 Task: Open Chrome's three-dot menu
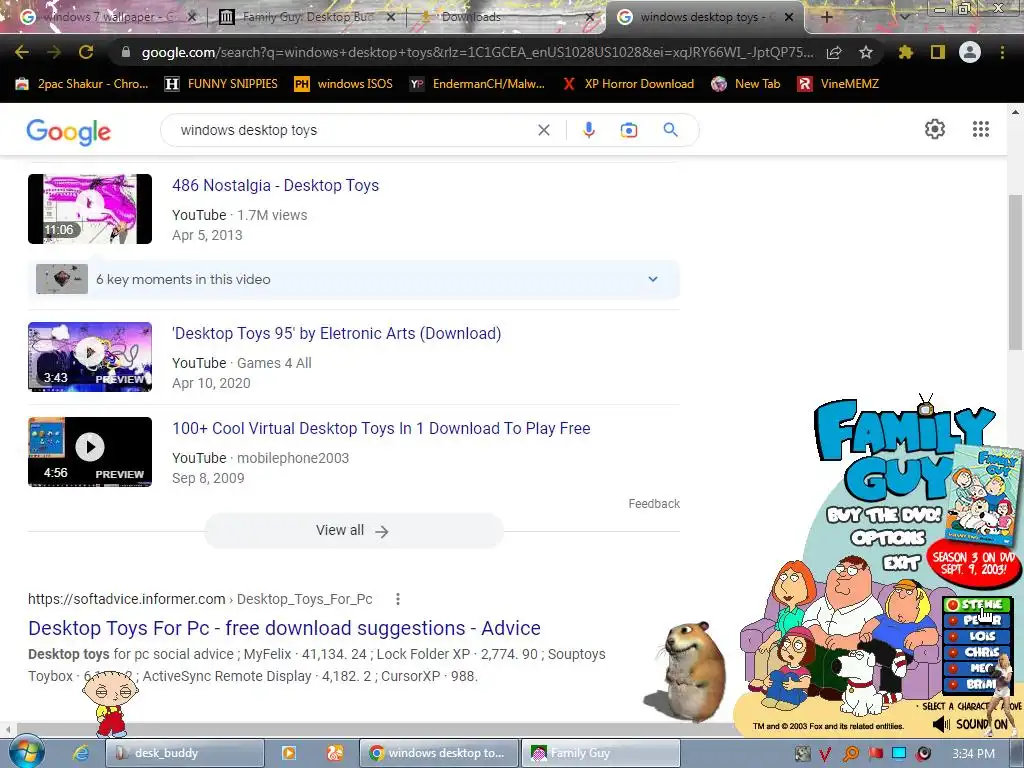[1002, 52]
